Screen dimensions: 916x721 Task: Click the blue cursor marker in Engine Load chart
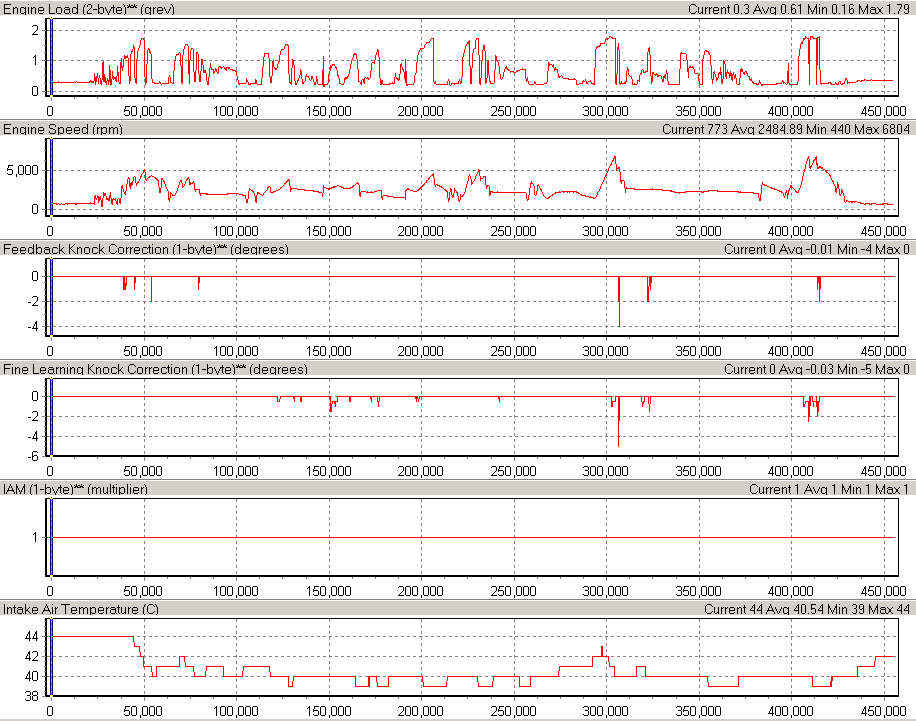click(49, 58)
